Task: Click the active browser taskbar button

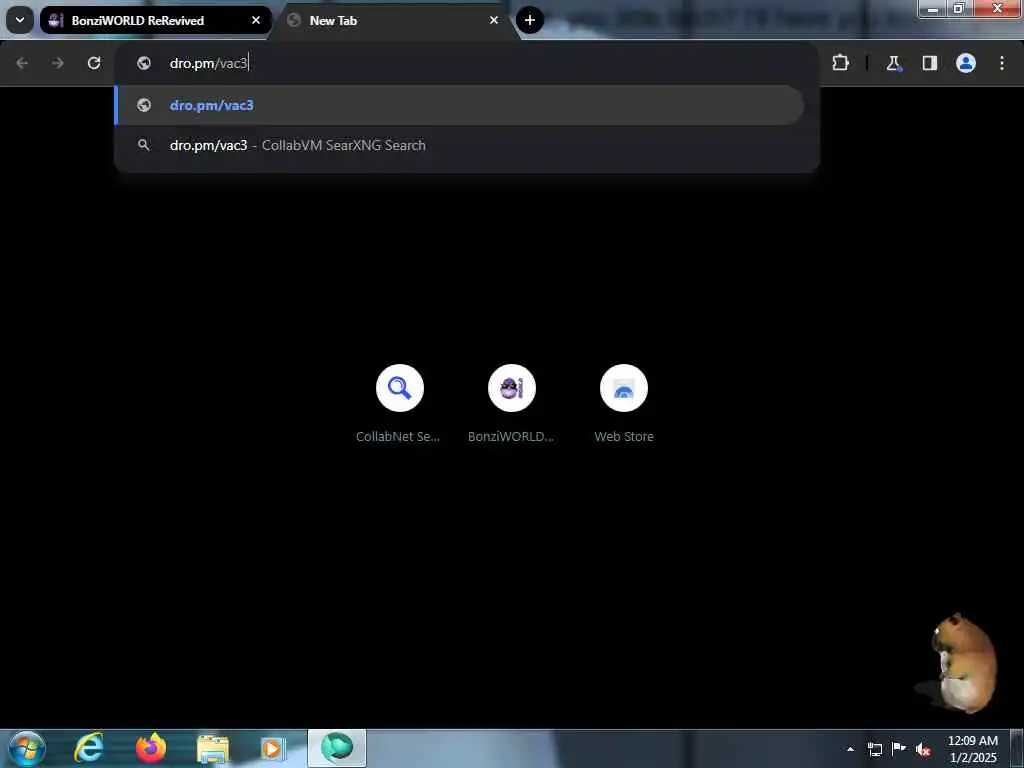Action: tap(337, 748)
